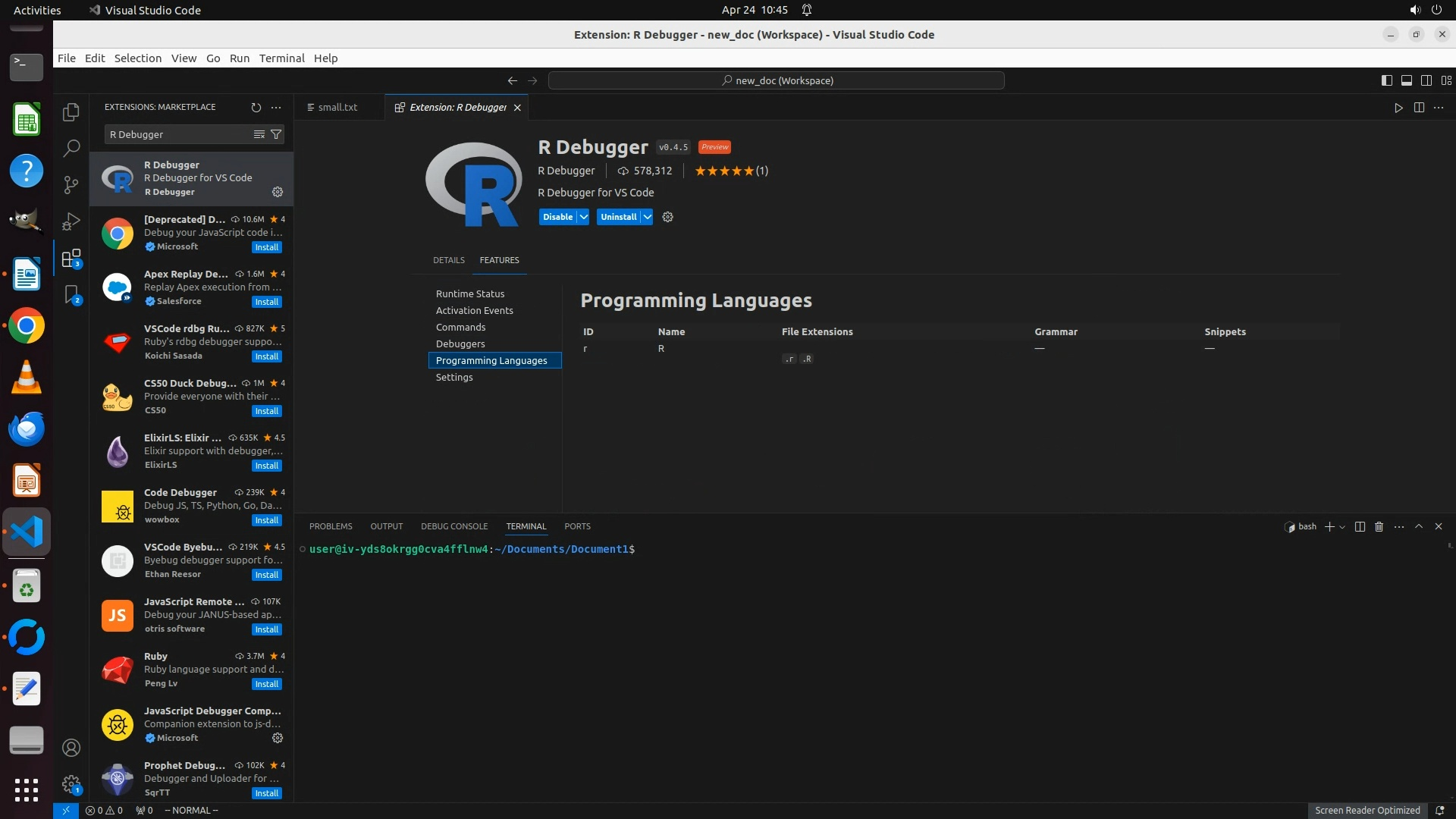The width and height of the screenshot is (1456, 819).
Task: Open manage gear beside Uninstall button
Action: click(x=667, y=217)
